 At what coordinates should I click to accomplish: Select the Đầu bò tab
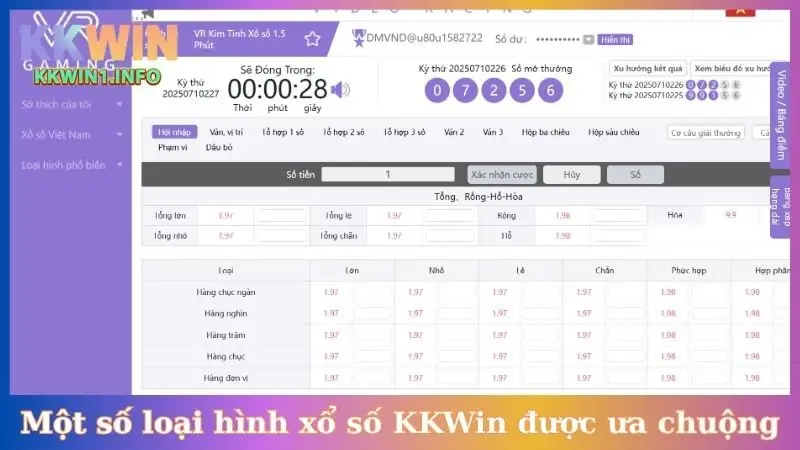tap(219, 147)
